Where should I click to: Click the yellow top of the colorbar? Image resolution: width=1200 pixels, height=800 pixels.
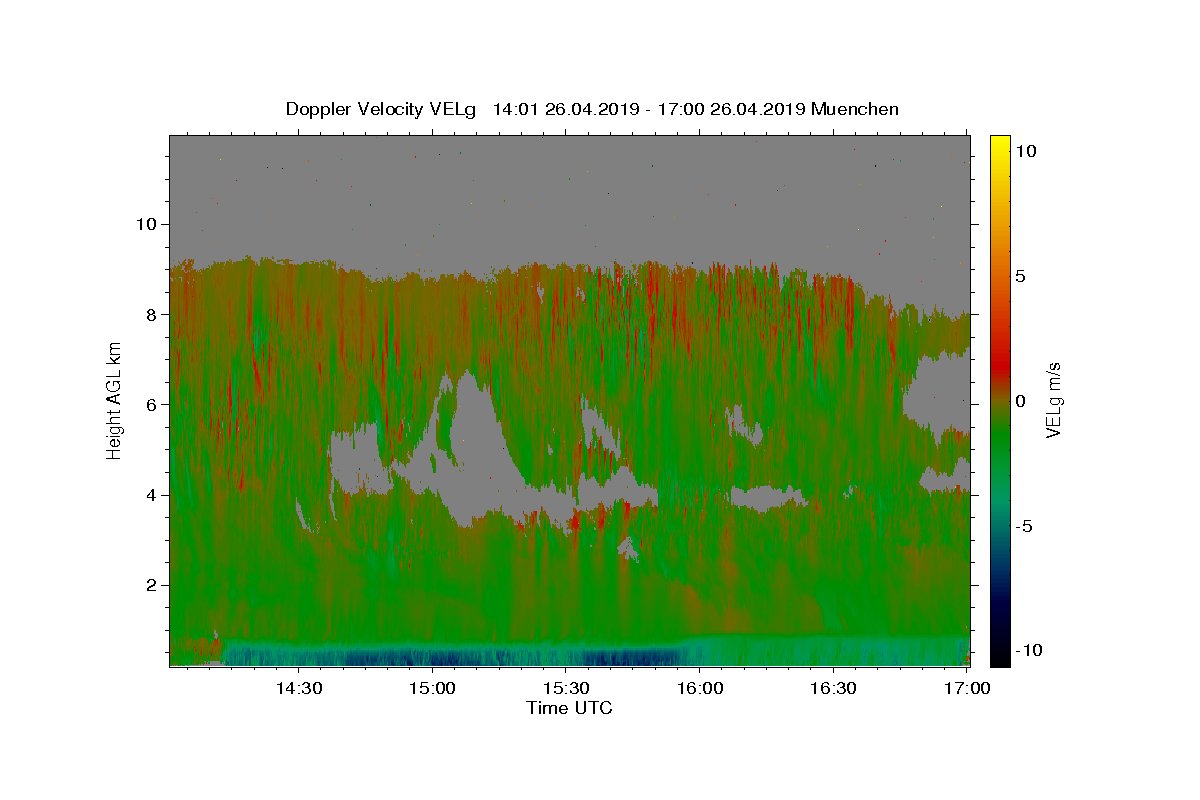pyautogui.click(x=1000, y=140)
